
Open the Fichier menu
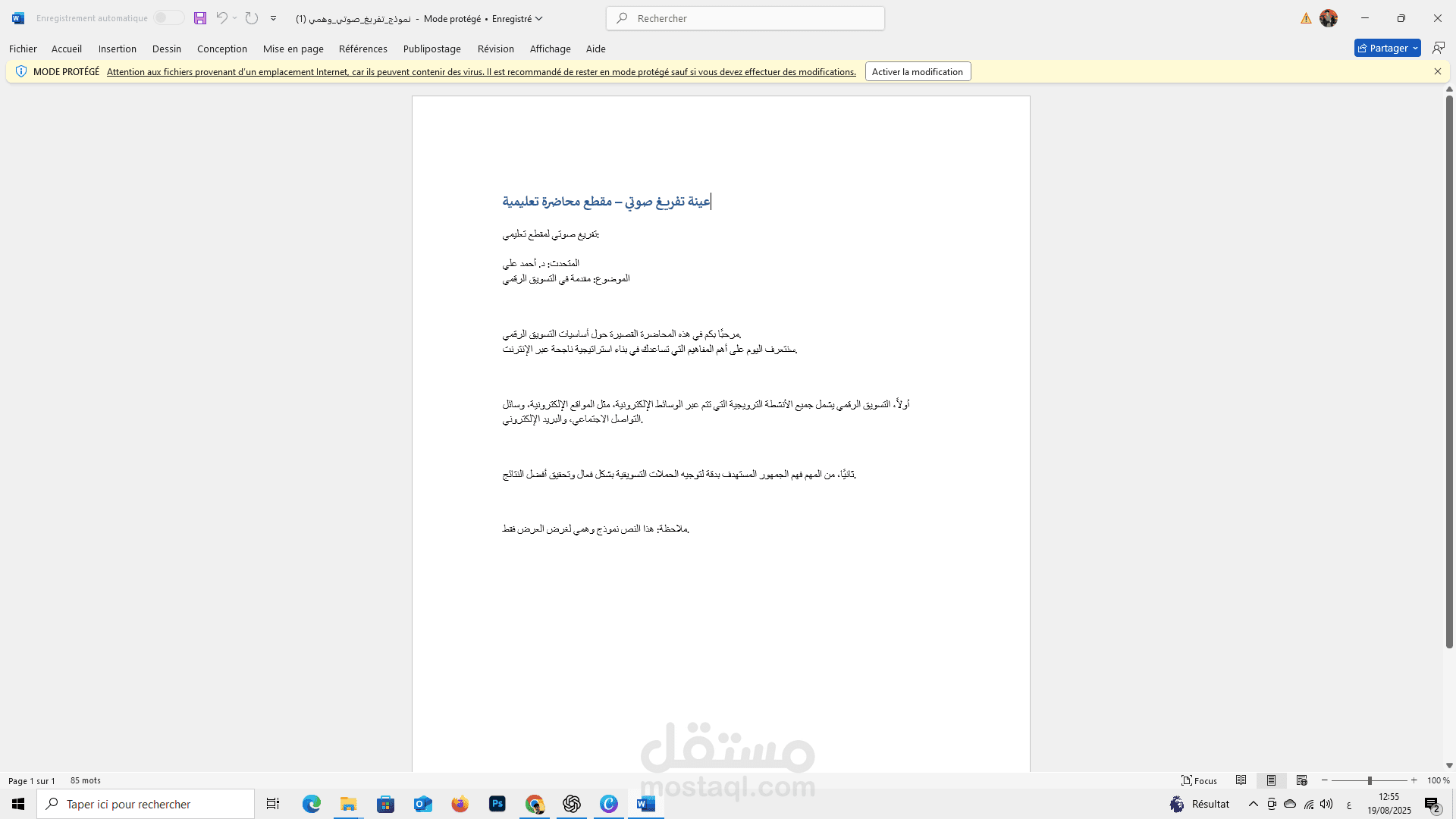tap(23, 49)
